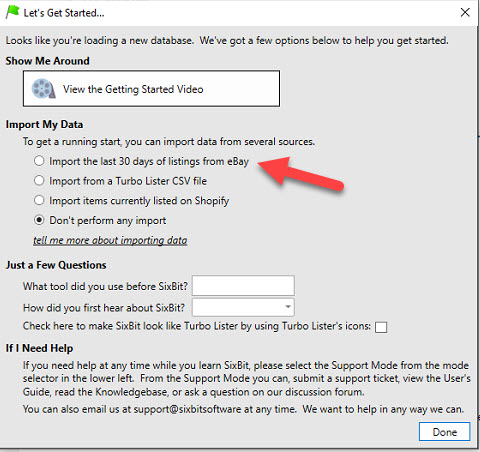Enable the Turbo Lister's icons checkbox
Image resolution: width=480 pixels, height=452 pixels.
click(381, 327)
